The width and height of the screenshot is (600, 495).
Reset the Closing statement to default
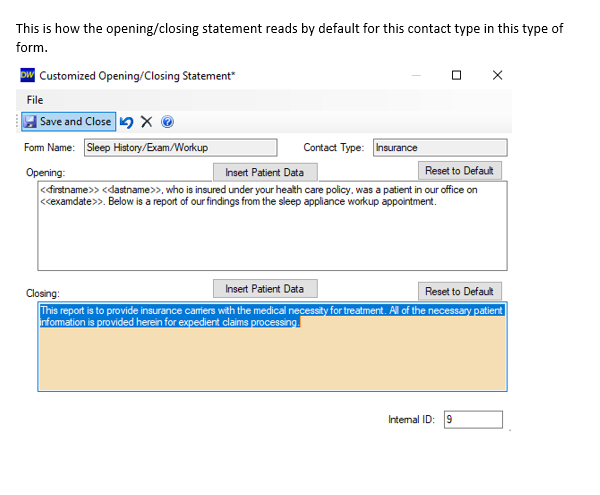[459, 291]
